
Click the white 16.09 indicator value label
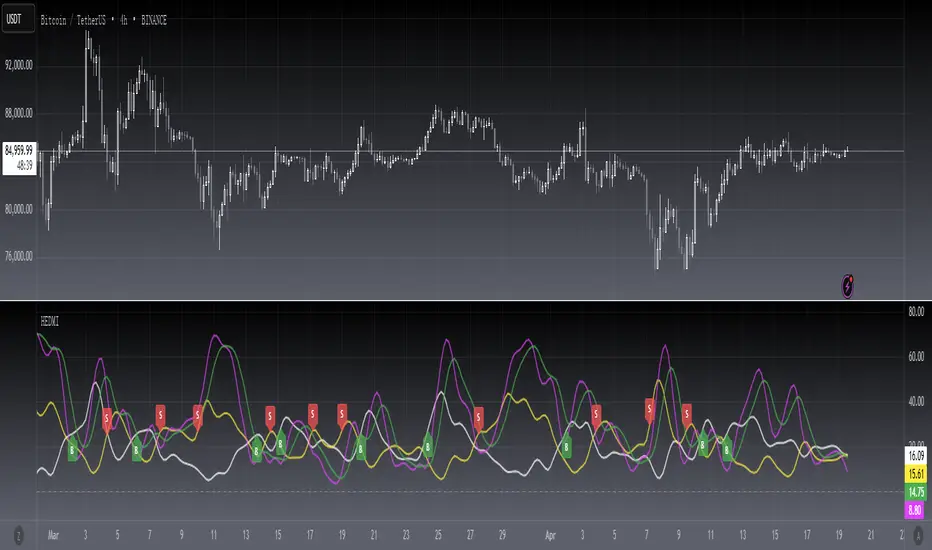pos(916,456)
